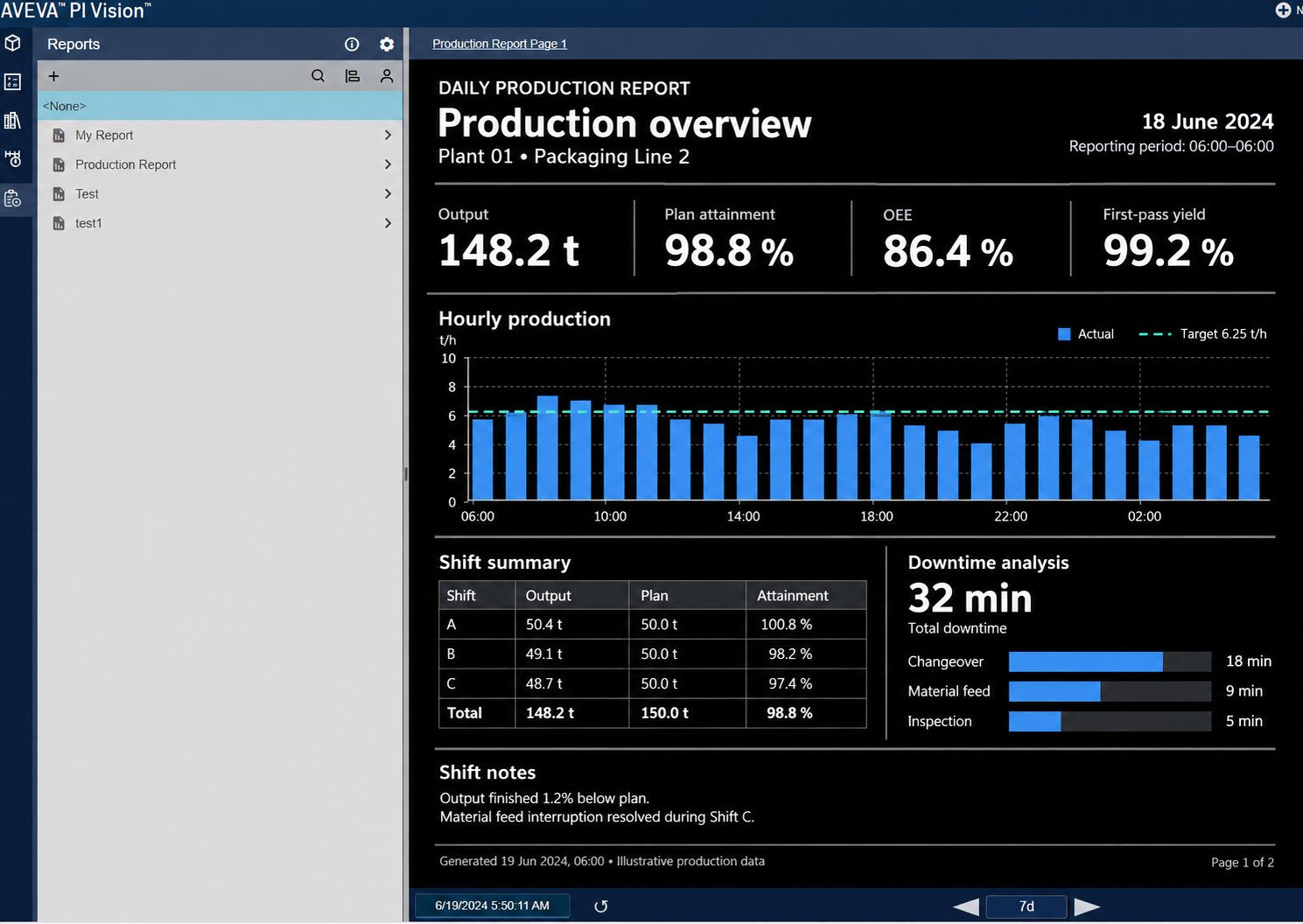
Task: Add a new report with plus icon
Action: [x=53, y=76]
